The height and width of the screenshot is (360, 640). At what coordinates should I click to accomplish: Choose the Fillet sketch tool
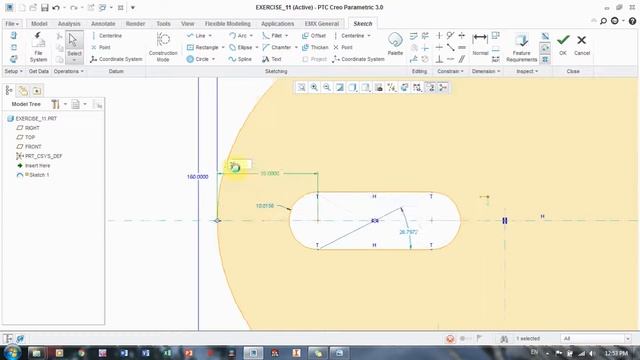pos(272,36)
